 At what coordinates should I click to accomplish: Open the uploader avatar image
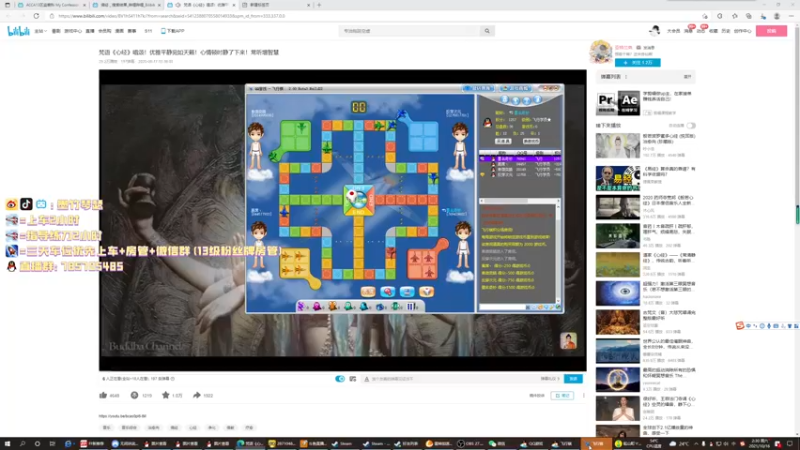(x=601, y=52)
